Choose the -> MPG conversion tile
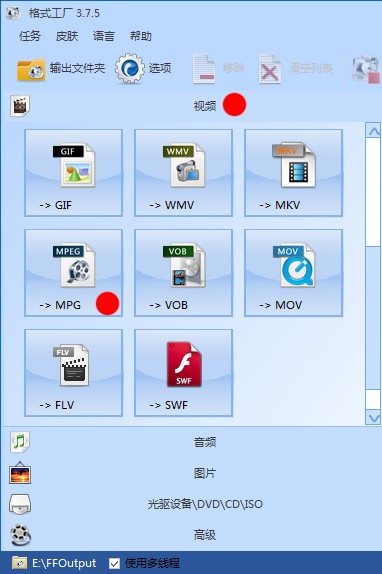Image resolution: width=382 pixels, height=574 pixels. 74,273
